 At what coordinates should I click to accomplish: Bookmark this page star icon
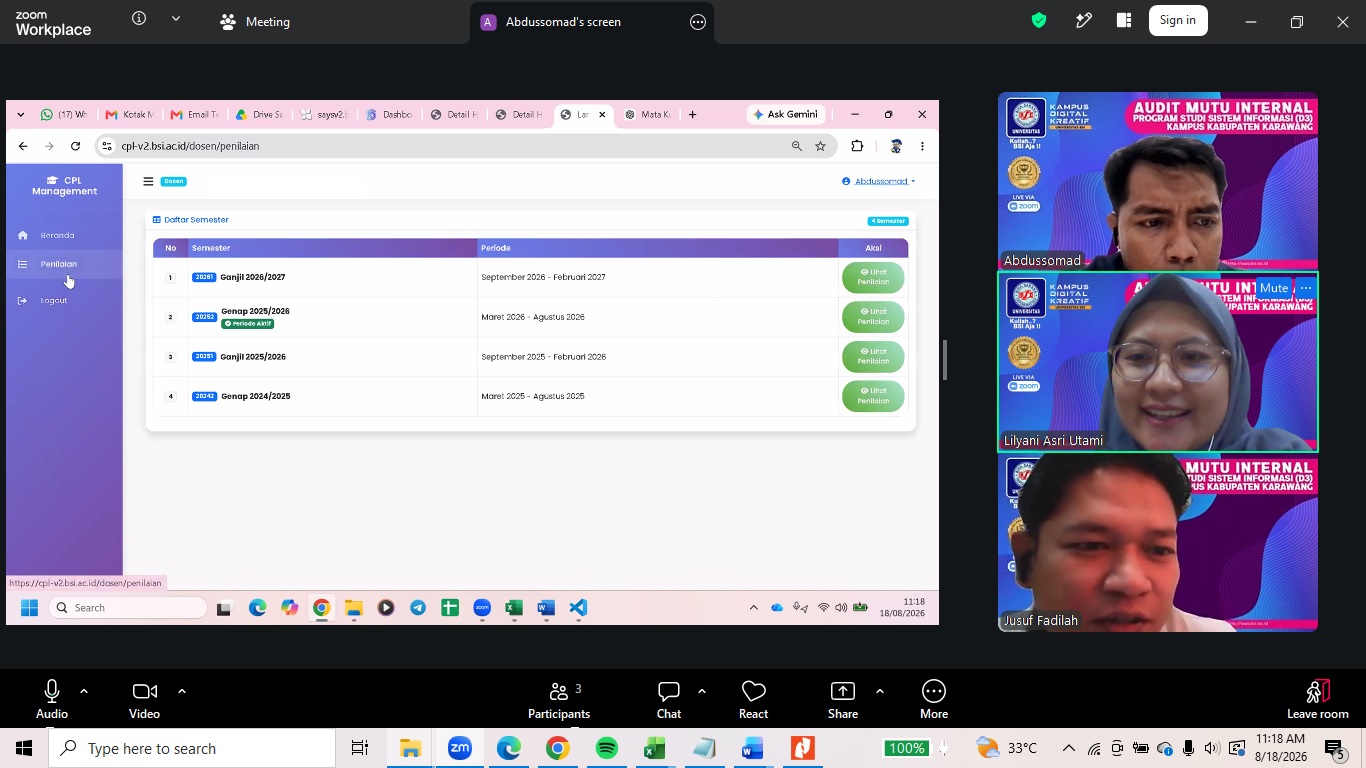click(821, 146)
